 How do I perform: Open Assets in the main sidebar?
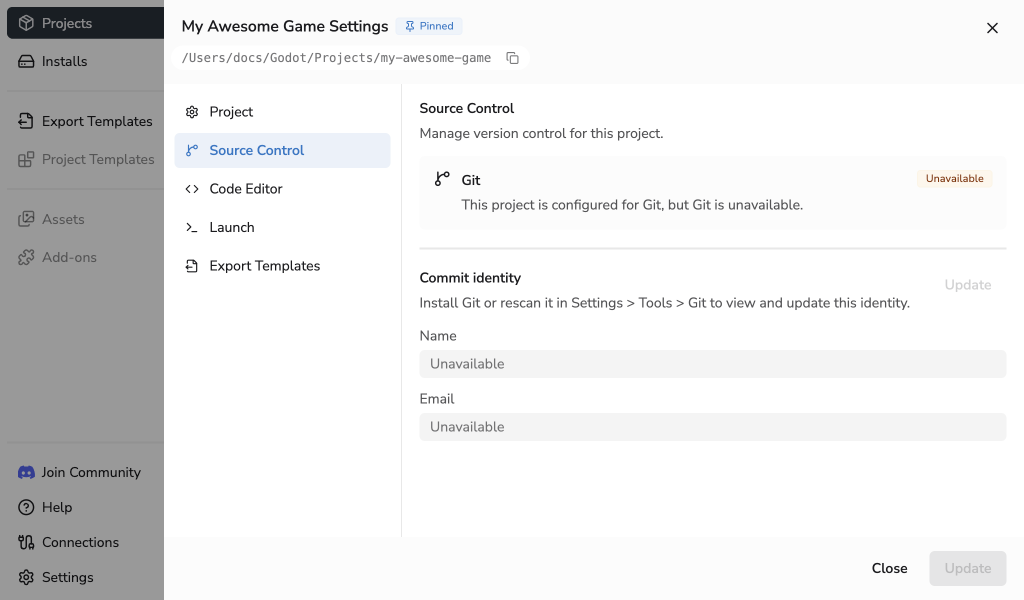click(x=85, y=219)
